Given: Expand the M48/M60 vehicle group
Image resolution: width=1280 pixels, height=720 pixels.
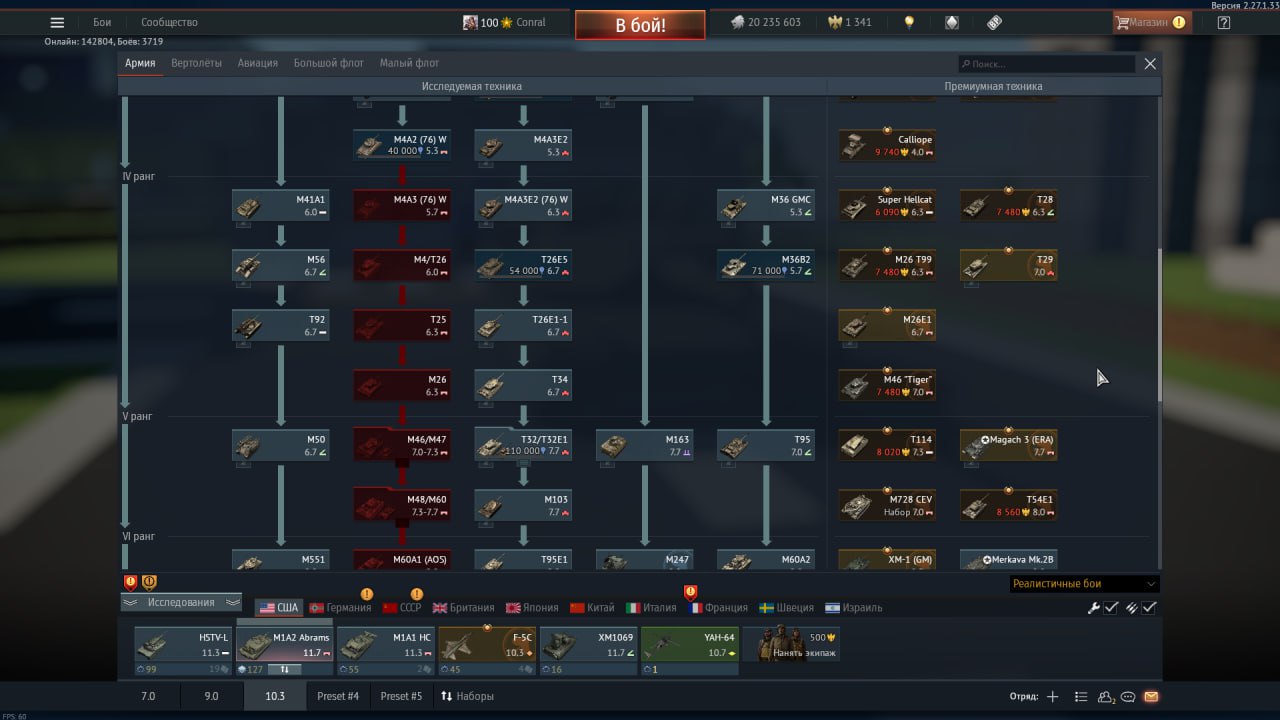Looking at the screenshot, I should pos(402,506).
